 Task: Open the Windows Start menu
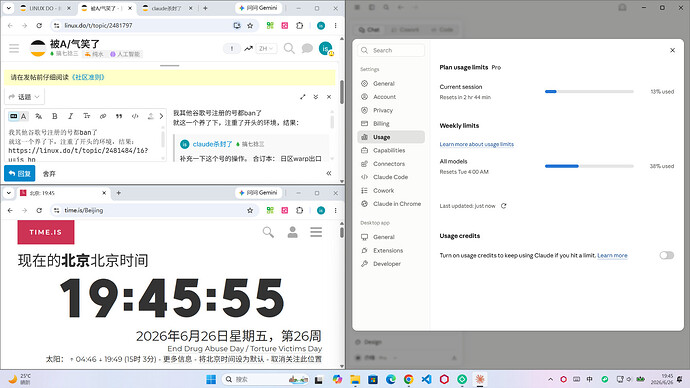tap(211, 379)
